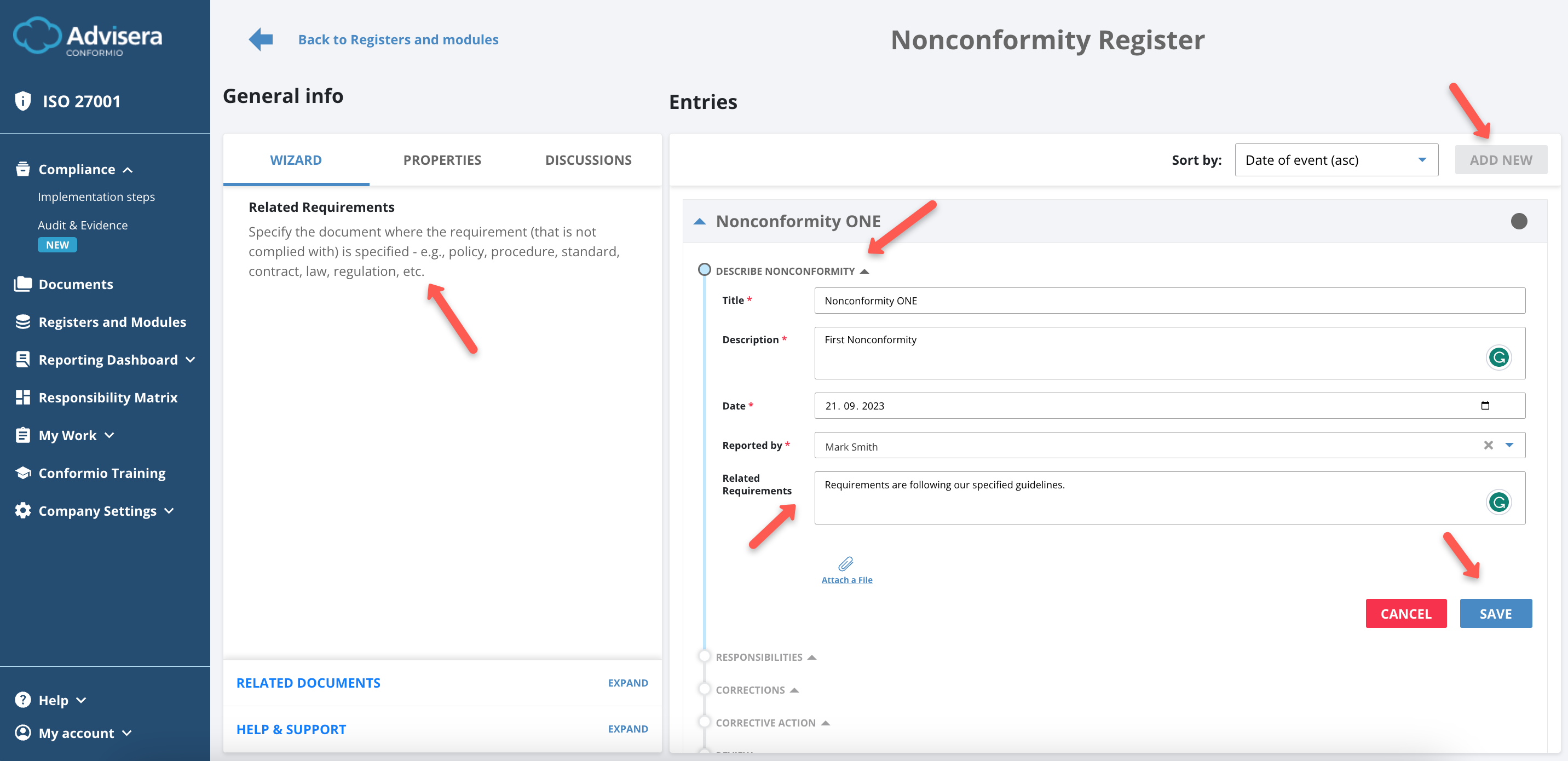Open the Sort by dropdown
The image size is (1568, 761).
pos(1336,159)
